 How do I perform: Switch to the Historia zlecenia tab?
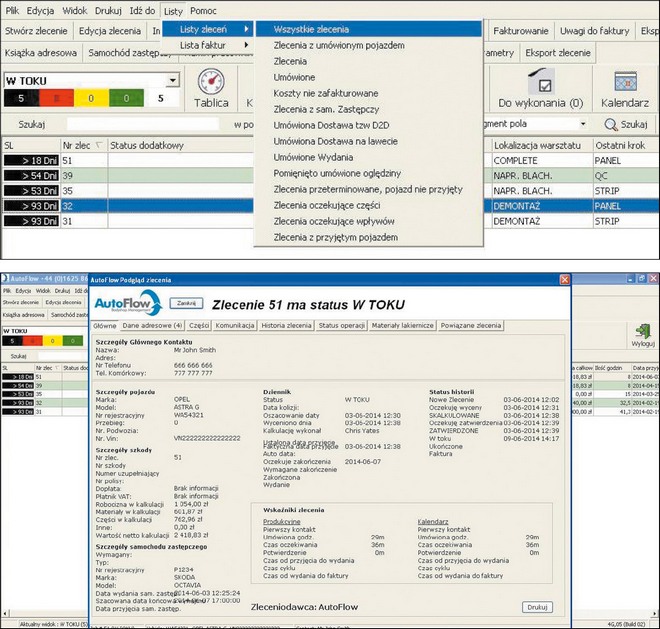pyautogui.click(x=286, y=325)
